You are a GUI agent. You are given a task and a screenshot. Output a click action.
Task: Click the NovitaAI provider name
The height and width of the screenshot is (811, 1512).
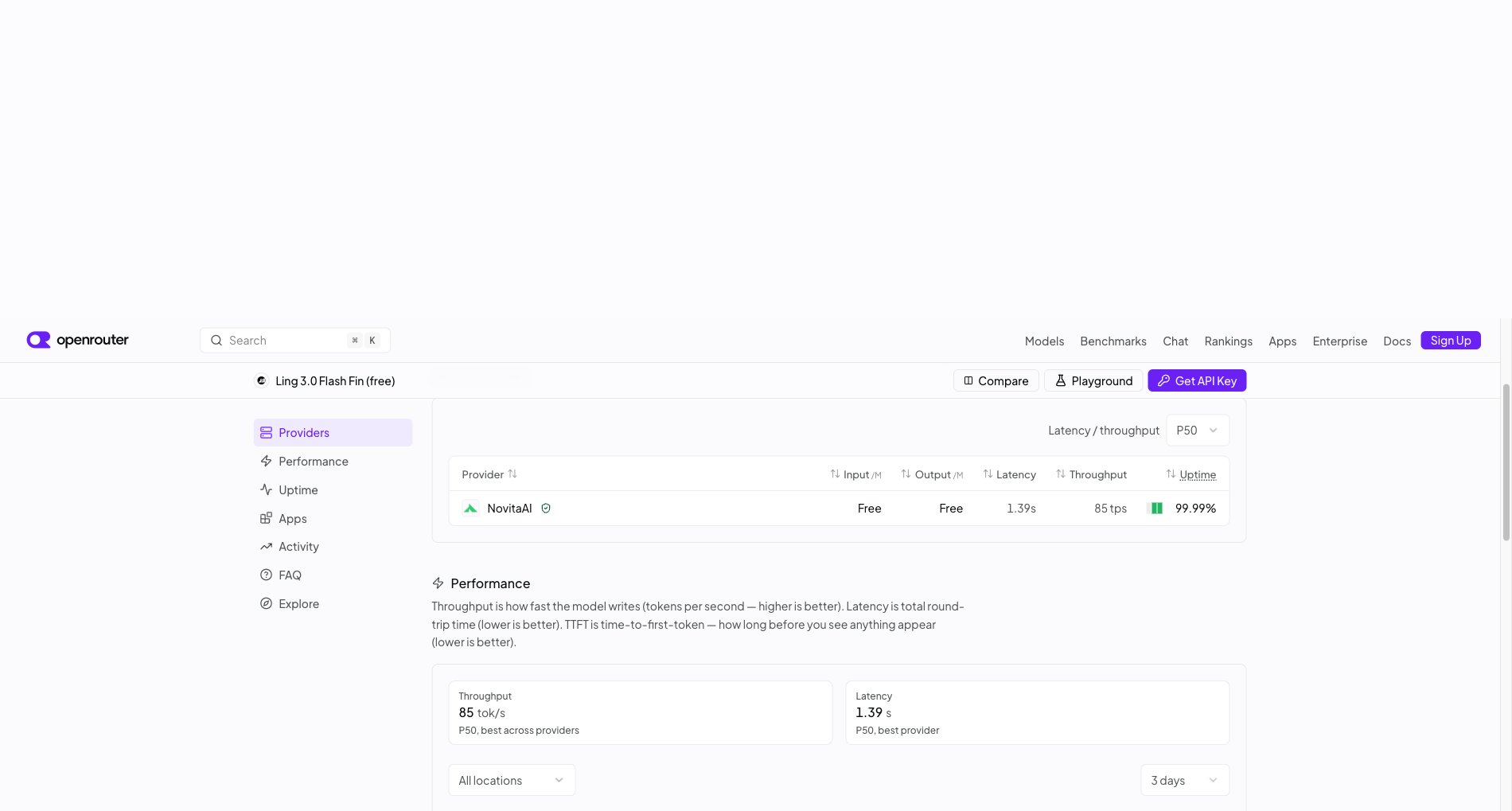509,509
